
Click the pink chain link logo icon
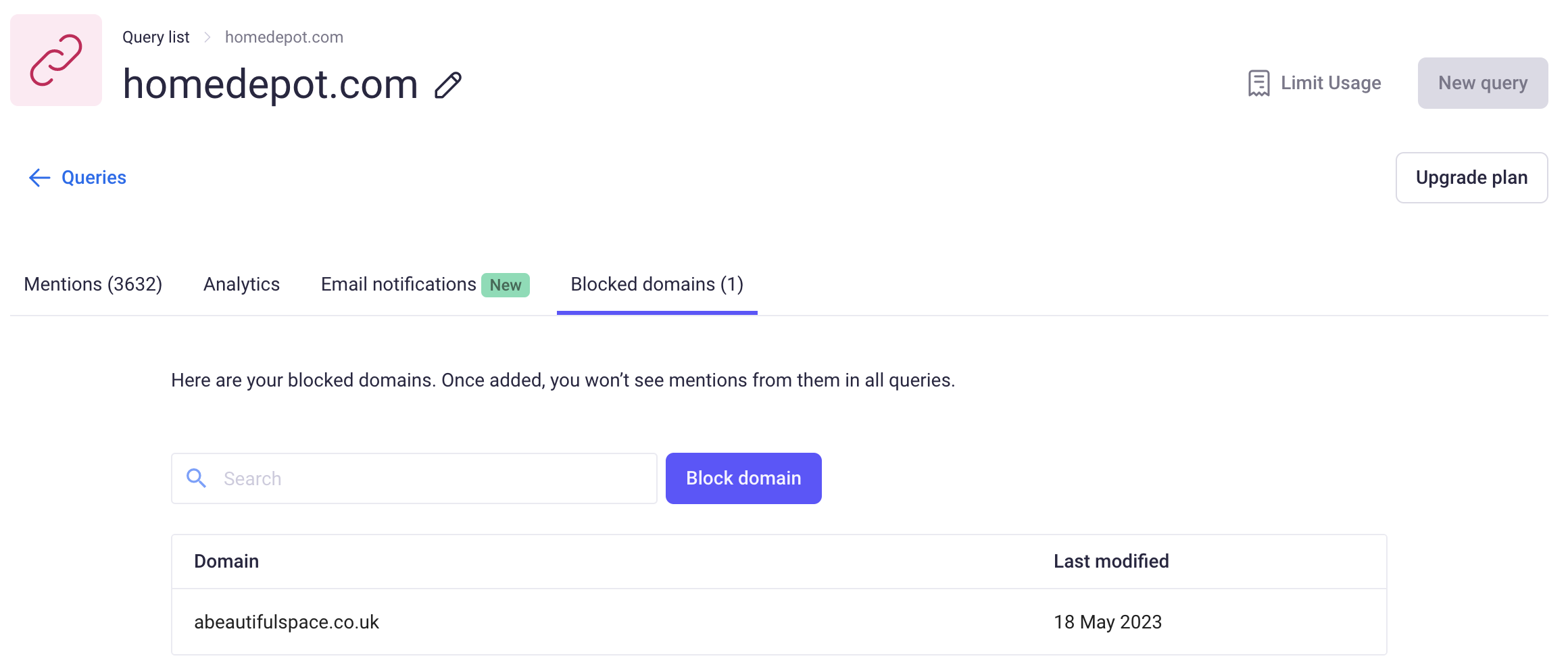56,60
